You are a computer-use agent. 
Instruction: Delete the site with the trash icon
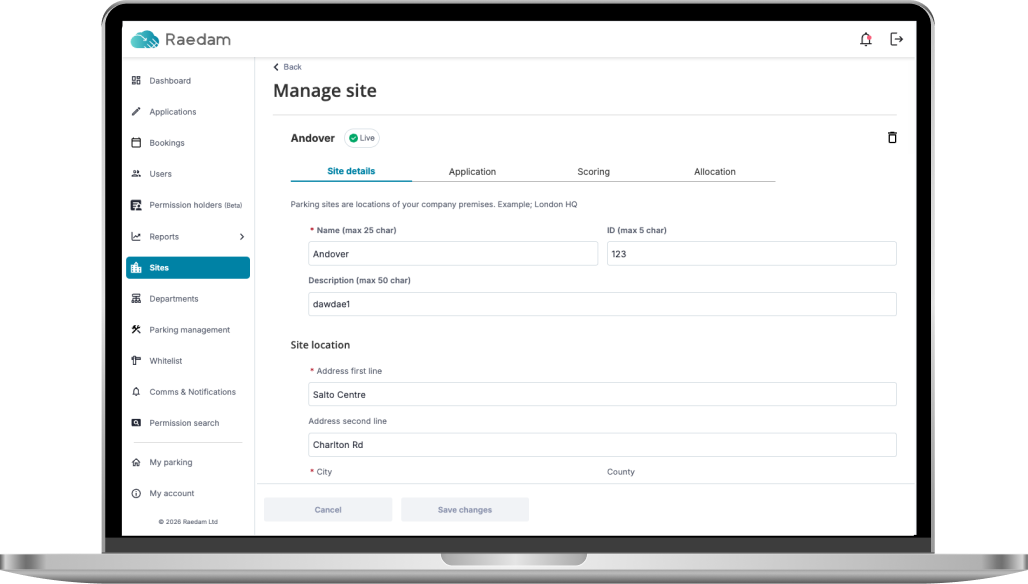[892, 138]
